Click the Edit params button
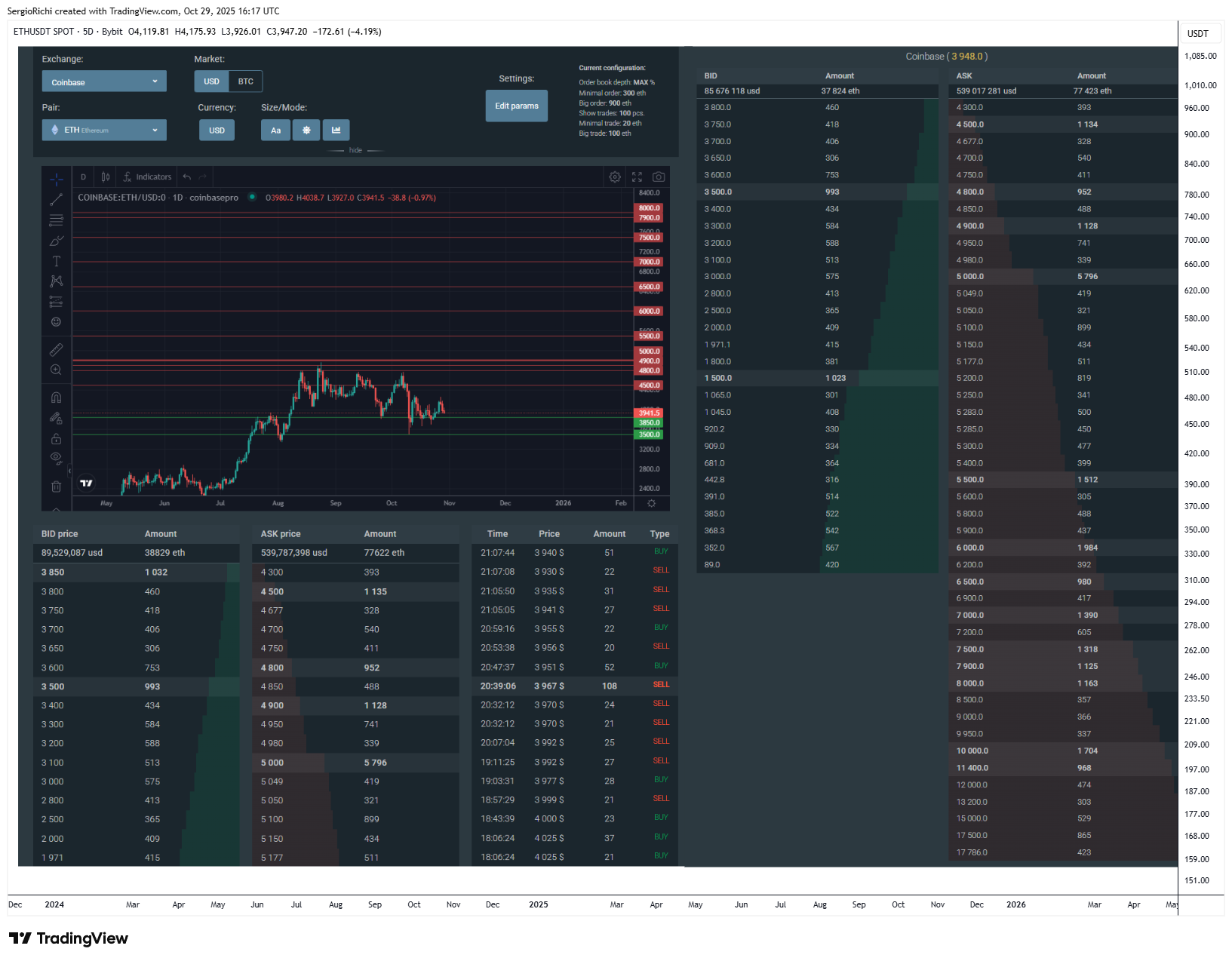The image size is (1232, 961). coord(516,106)
